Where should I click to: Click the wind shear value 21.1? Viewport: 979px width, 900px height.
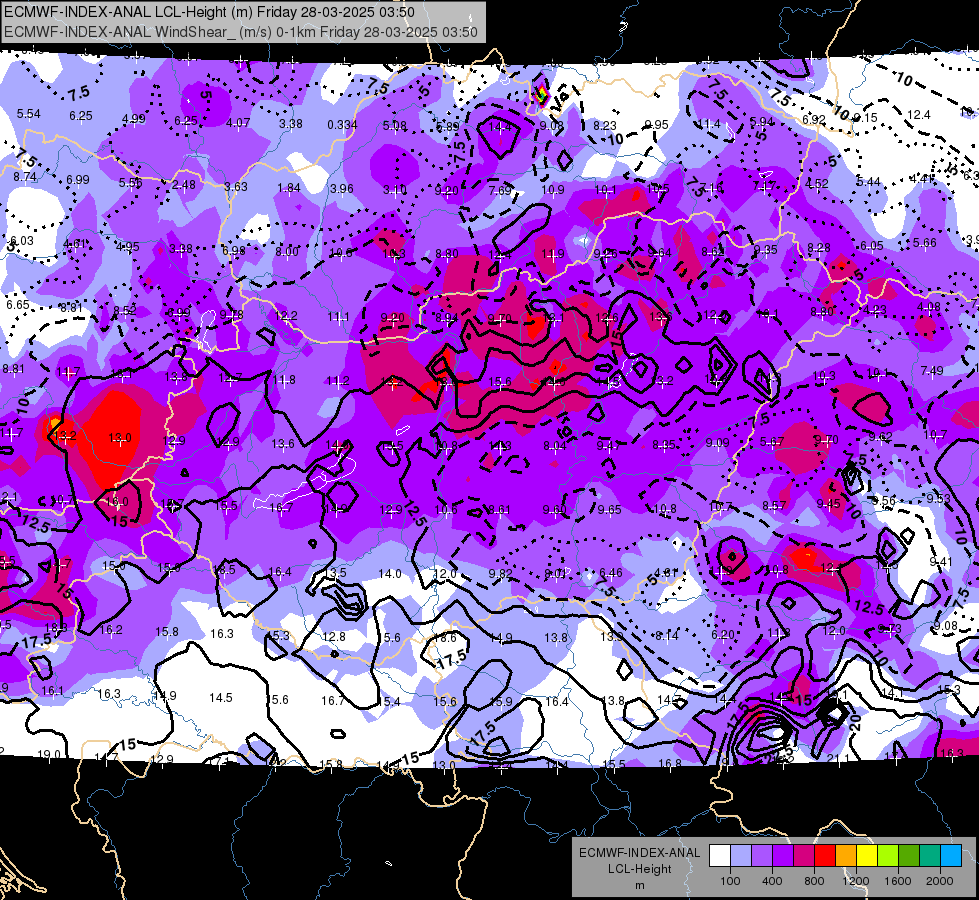pyautogui.click(x=838, y=759)
